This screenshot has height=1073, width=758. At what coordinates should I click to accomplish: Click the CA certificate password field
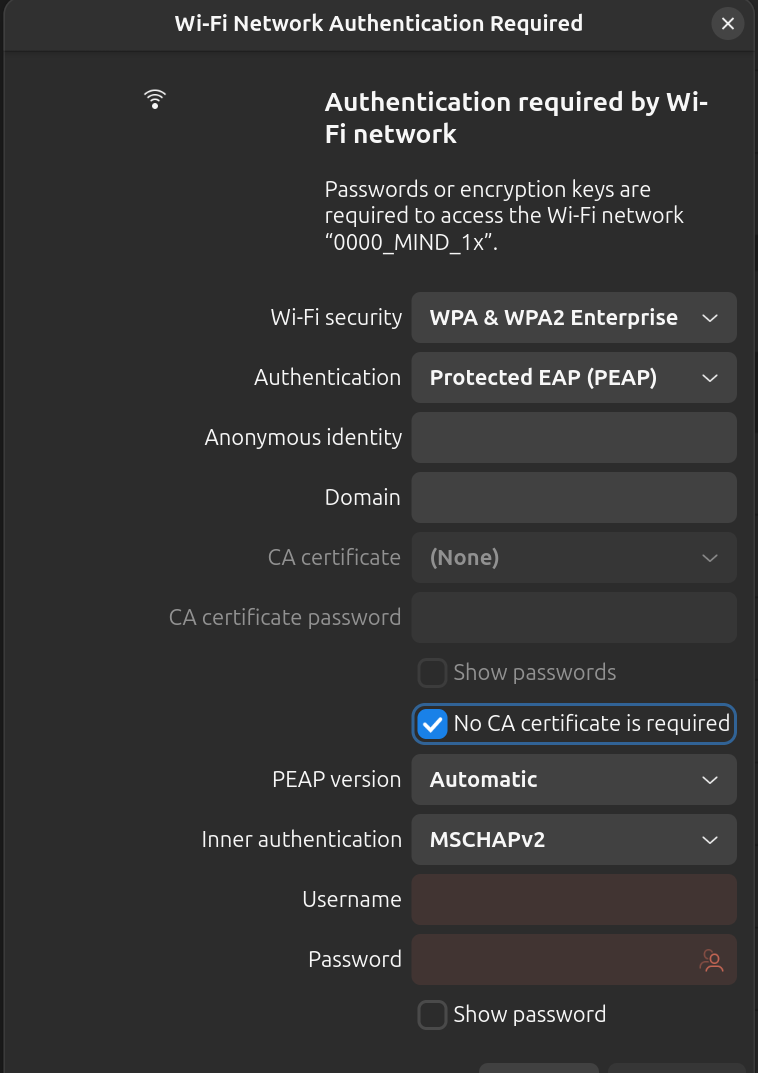tap(574, 618)
